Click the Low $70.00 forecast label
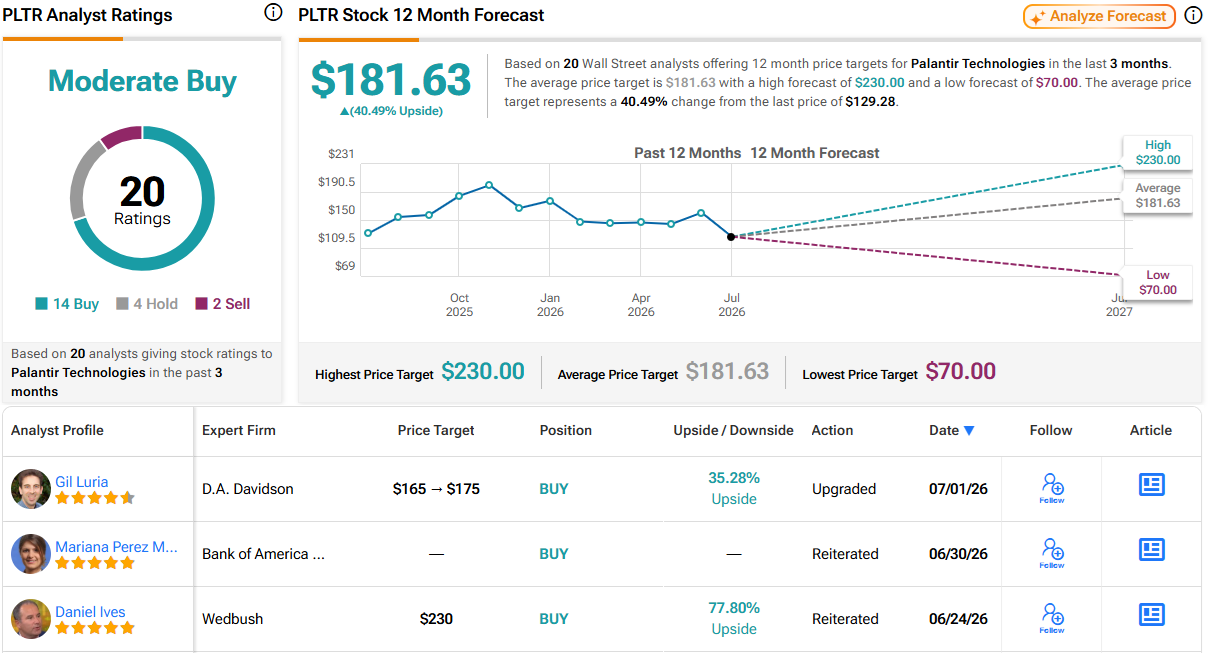The height and width of the screenshot is (653, 1211). coord(1157,282)
